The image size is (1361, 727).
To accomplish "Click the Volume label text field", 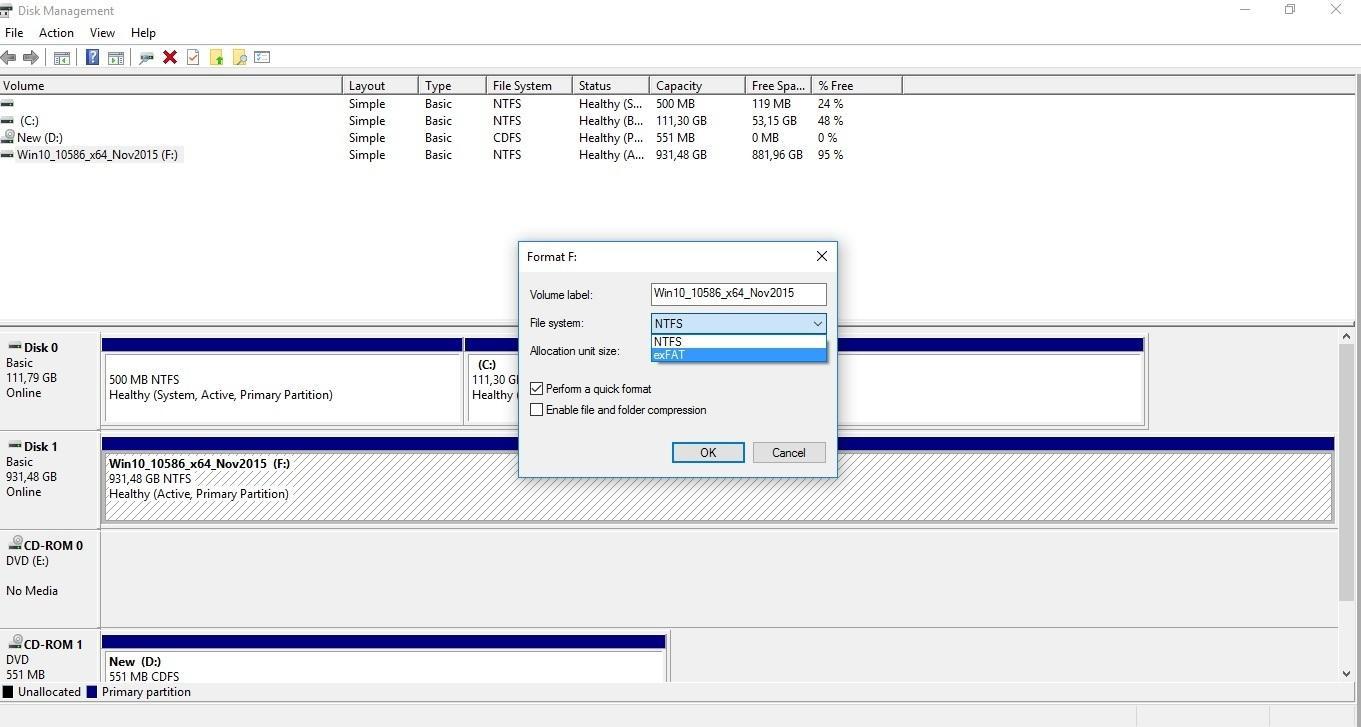I will pyautogui.click(x=738, y=294).
